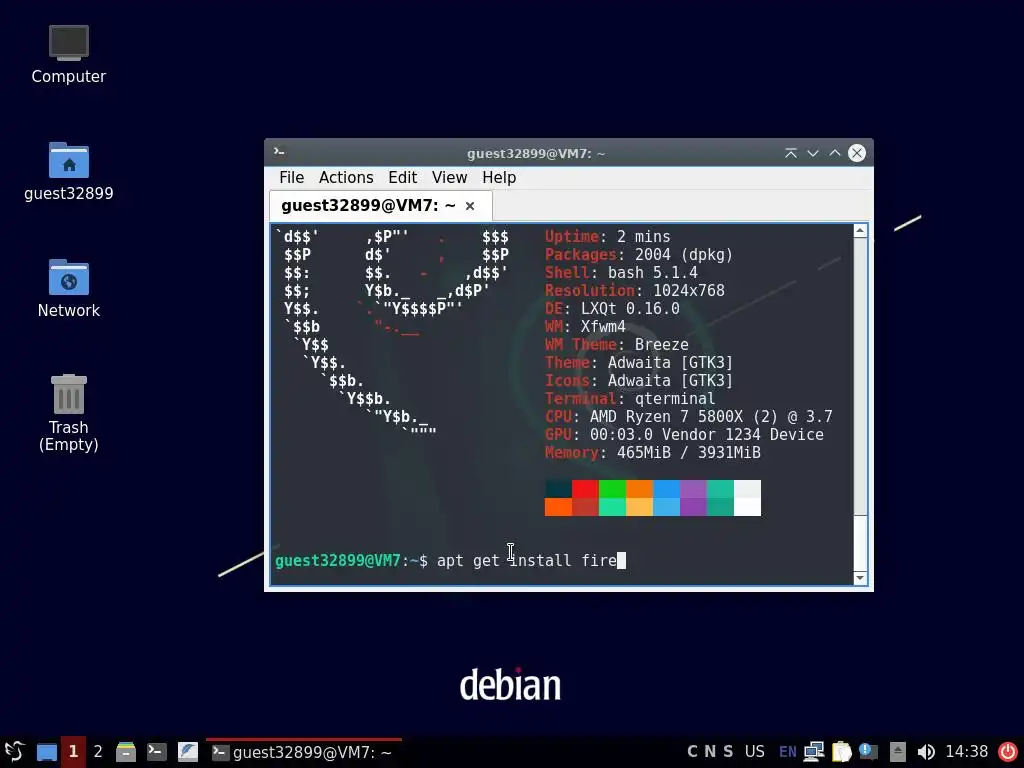Click the show desktop icon in taskbar

coord(46,752)
